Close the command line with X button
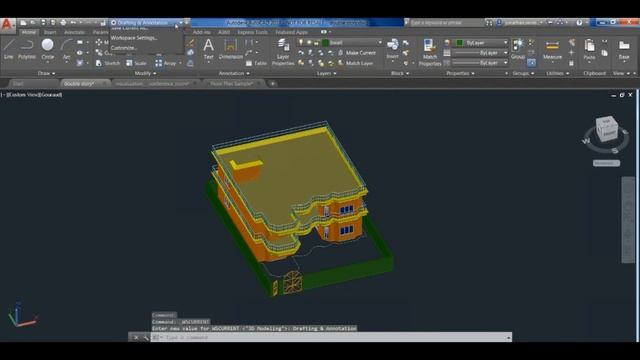Image resolution: width=640 pixels, height=360 pixels. coord(136,338)
